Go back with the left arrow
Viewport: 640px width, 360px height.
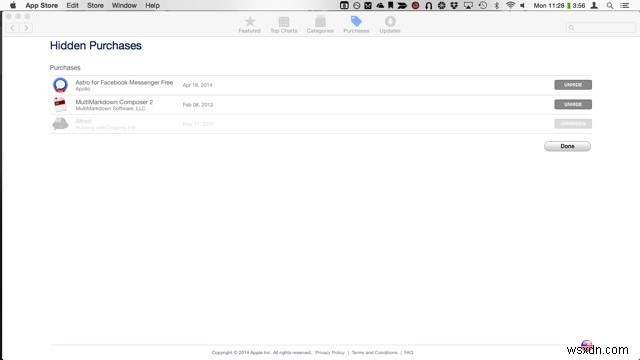pyautogui.click(x=13, y=28)
